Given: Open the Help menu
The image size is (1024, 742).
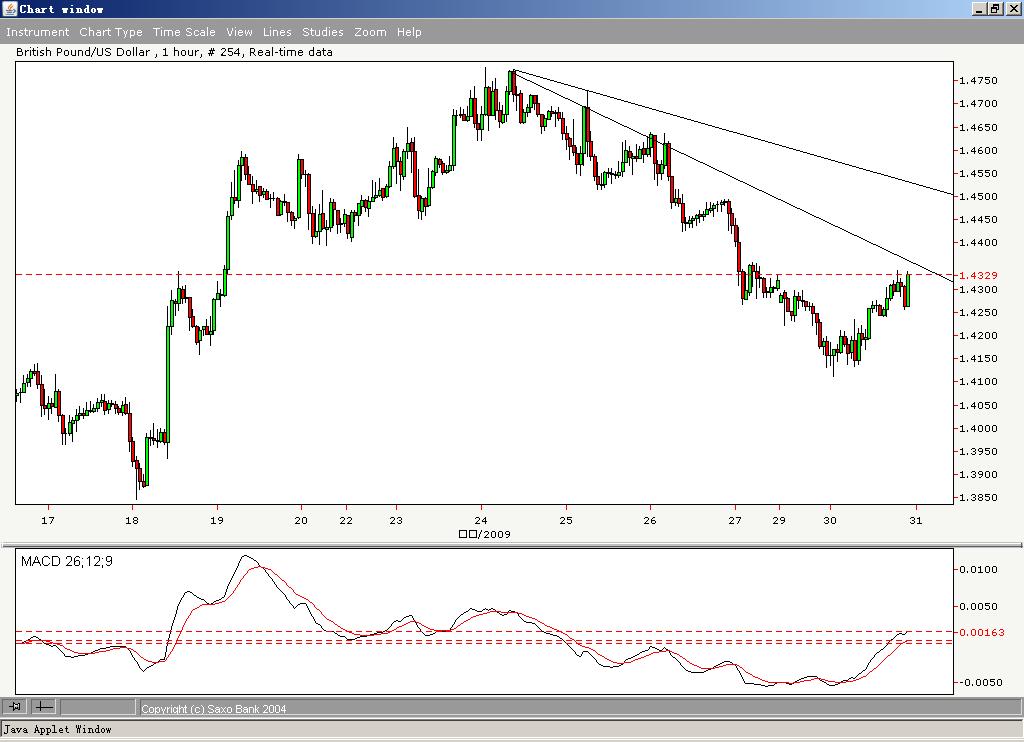Looking at the screenshot, I should coord(409,32).
